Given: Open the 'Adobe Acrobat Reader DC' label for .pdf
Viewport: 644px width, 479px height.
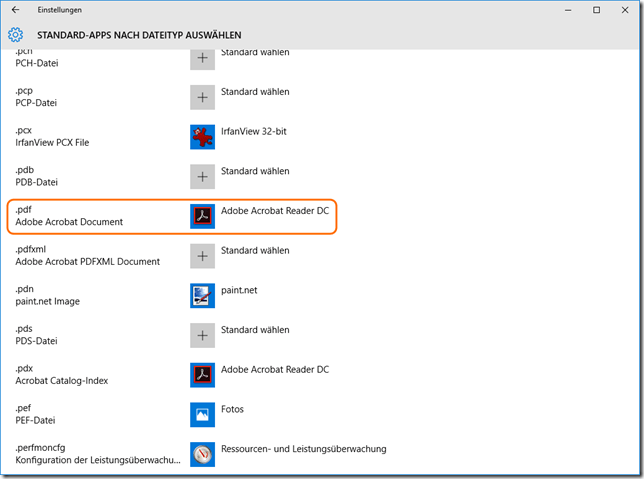Looking at the screenshot, I should pos(275,211).
